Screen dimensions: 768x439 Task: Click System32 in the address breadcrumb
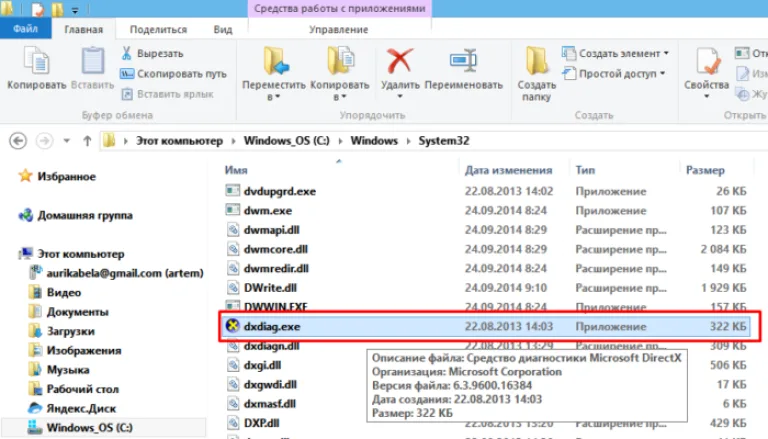[x=444, y=141]
